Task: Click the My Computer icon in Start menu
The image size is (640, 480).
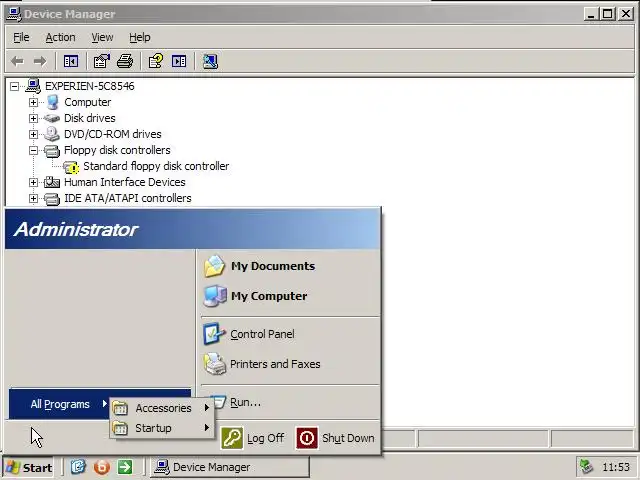Action: (x=215, y=296)
